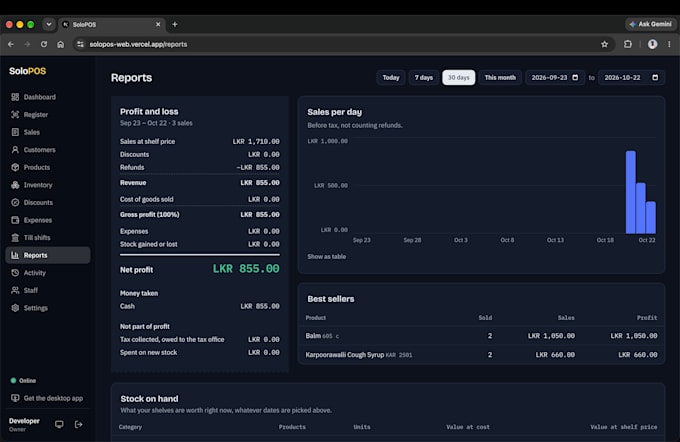This screenshot has width=680, height=442.
Task: Click the start date field 2026-09-23
Action: (555, 77)
